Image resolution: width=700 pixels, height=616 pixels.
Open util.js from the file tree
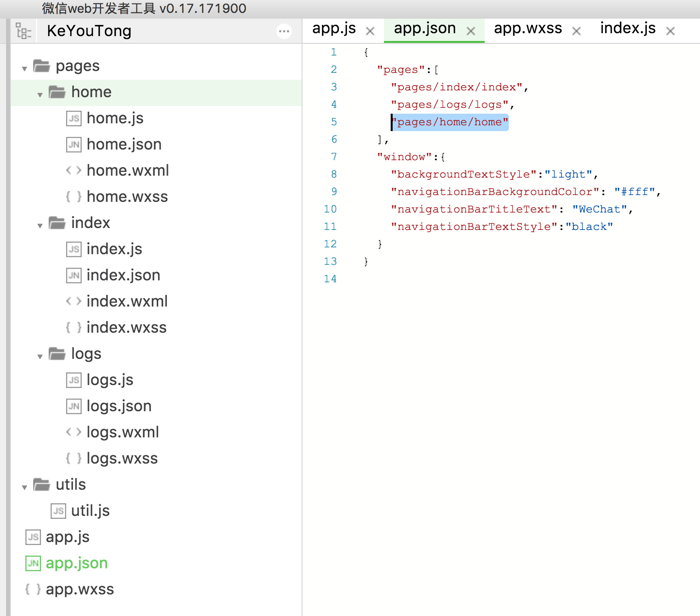[x=90, y=510]
